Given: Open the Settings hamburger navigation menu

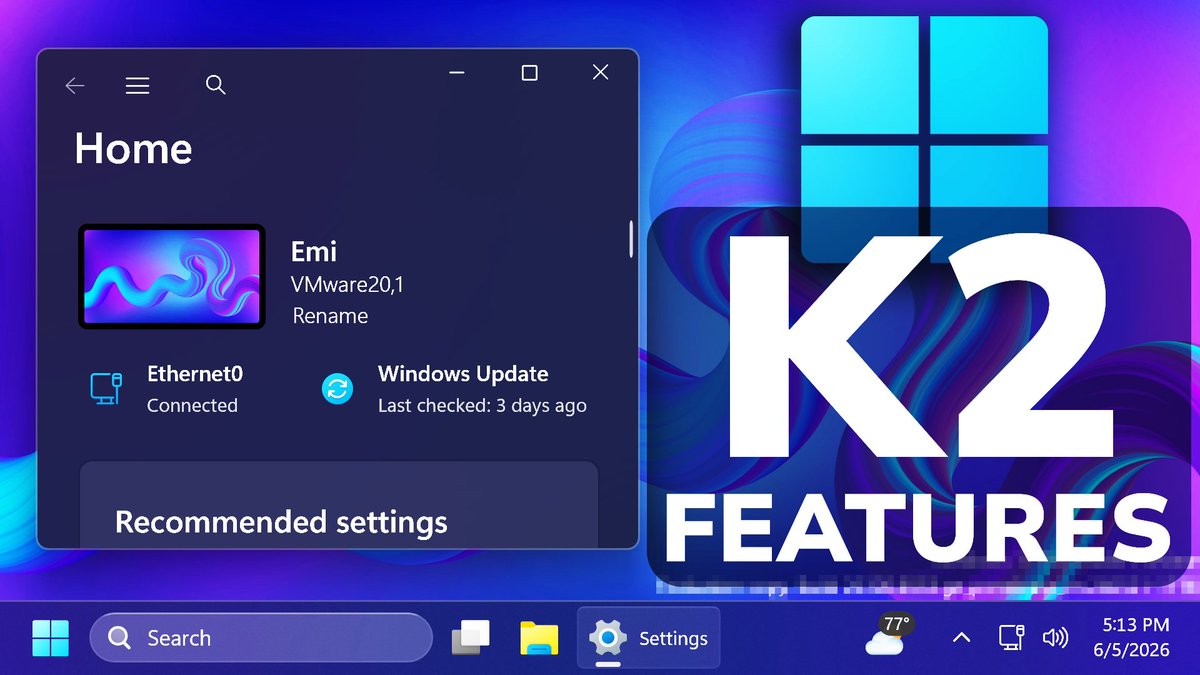Looking at the screenshot, I should (x=137, y=86).
